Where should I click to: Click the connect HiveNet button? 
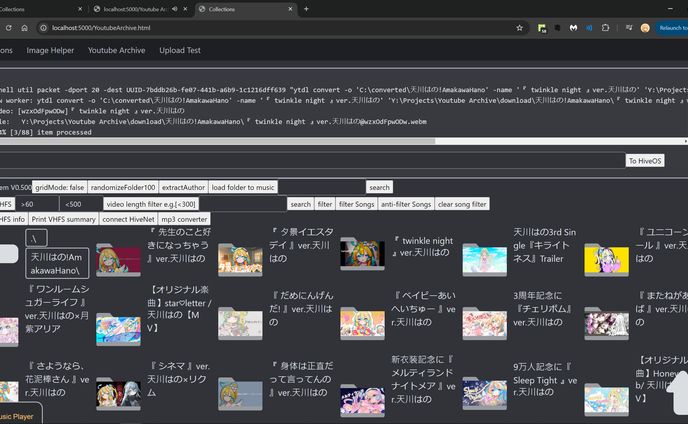tap(129, 219)
